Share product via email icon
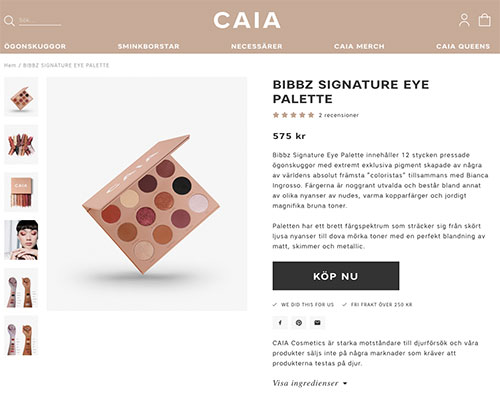The height and width of the screenshot is (395, 500). pyautogui.click(x=317, y=323)
